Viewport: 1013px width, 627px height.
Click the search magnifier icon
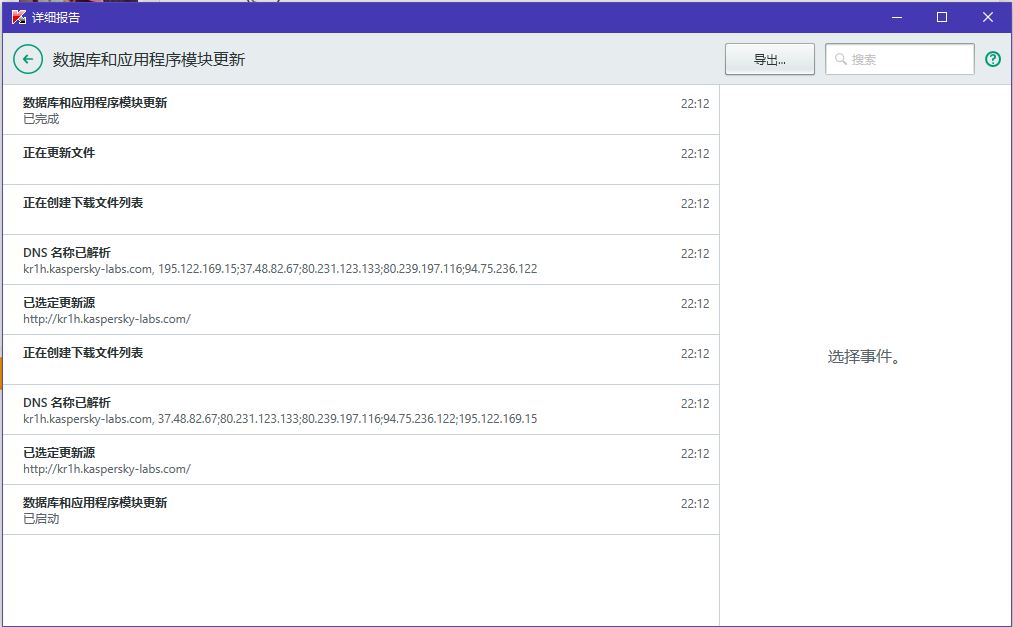(x=841, y=59)
